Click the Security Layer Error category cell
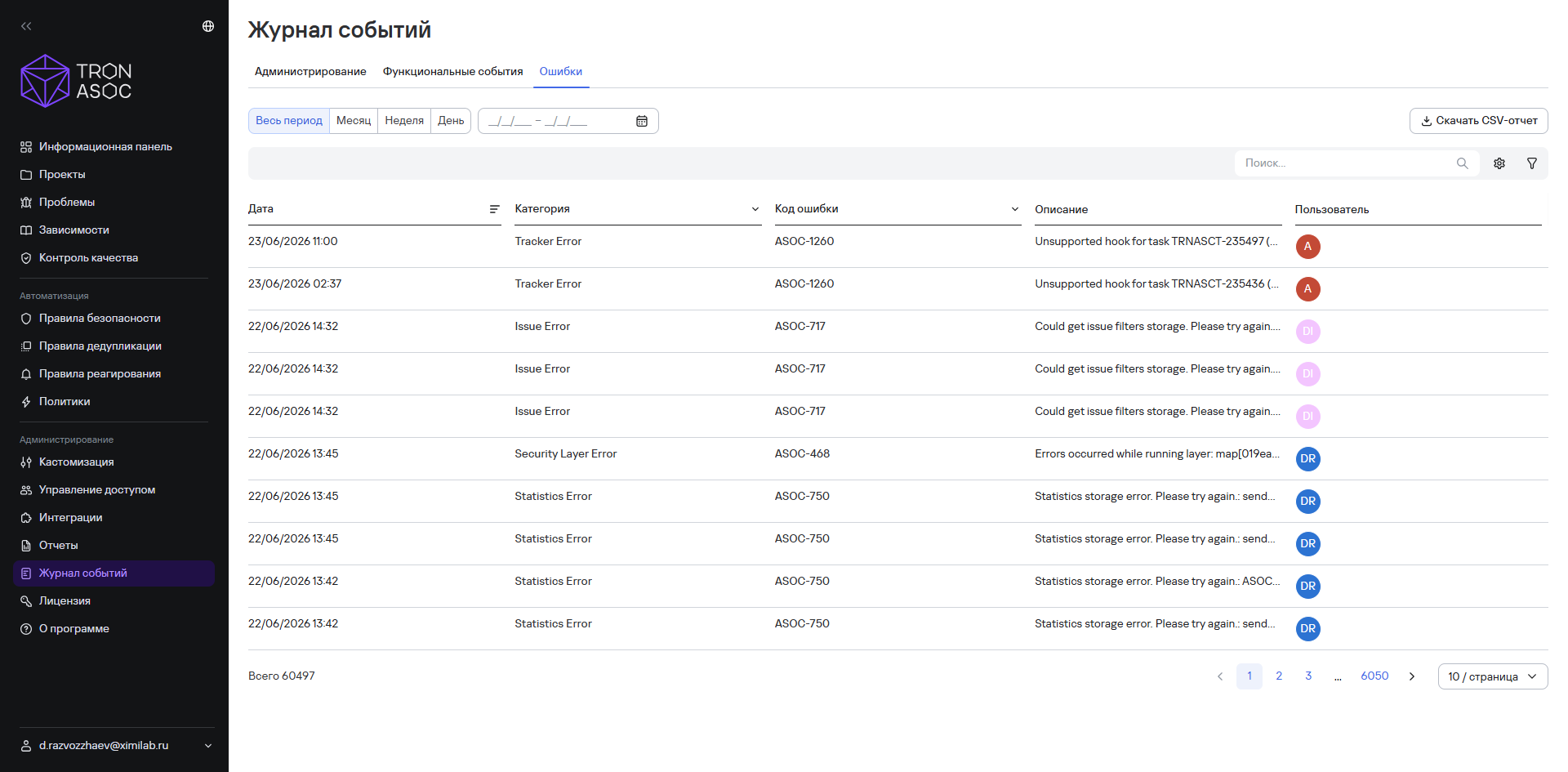This screenshot has width=1568, height=772. [x=566, y=454]
